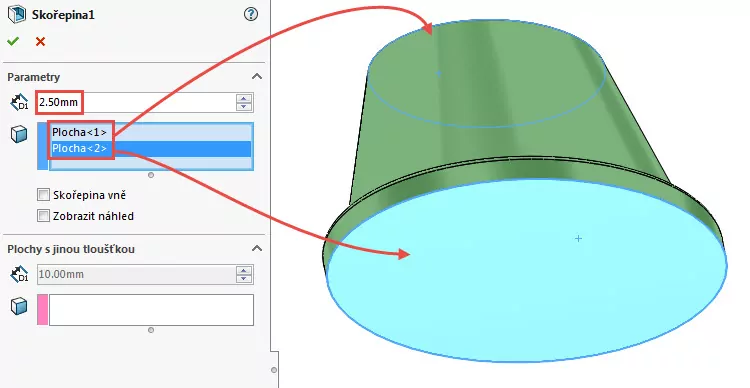
Task: Collapse the Parametry section
Action: (257, 77)
